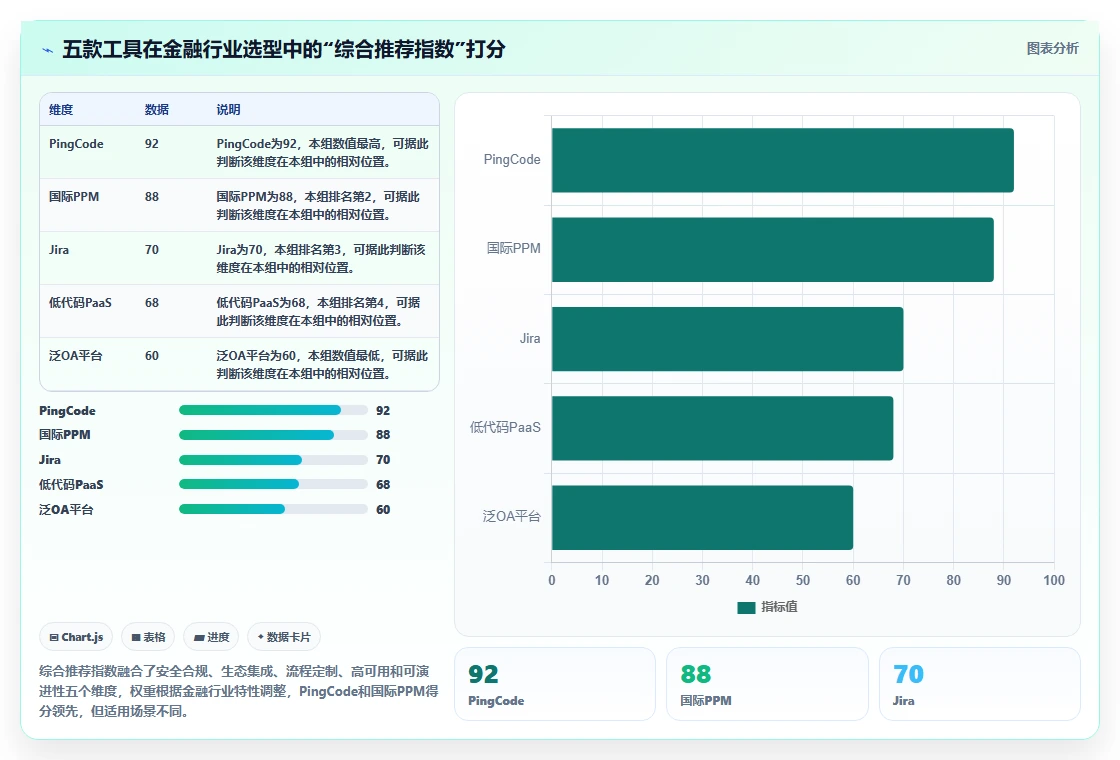
Task: Click the 92 PingCode data card
Action: point(554,684)
